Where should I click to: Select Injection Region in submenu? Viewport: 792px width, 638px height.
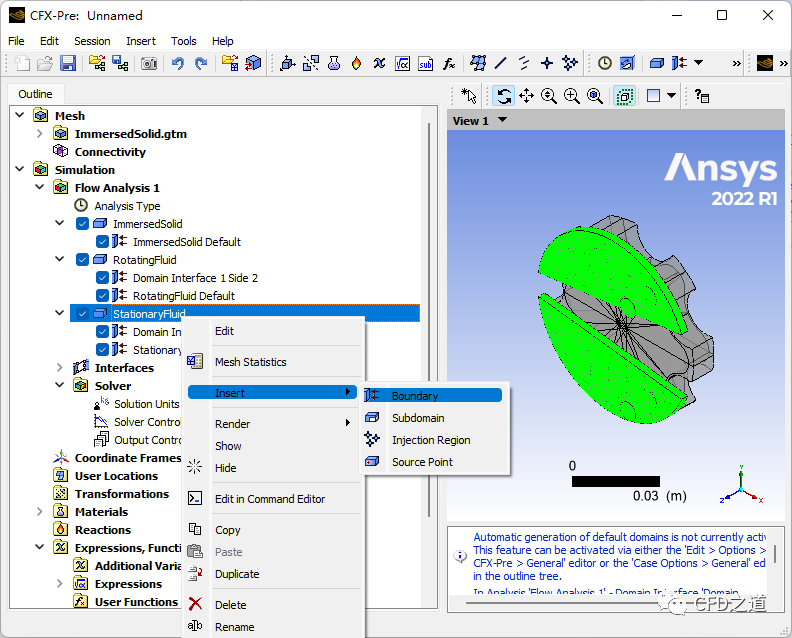432,440
